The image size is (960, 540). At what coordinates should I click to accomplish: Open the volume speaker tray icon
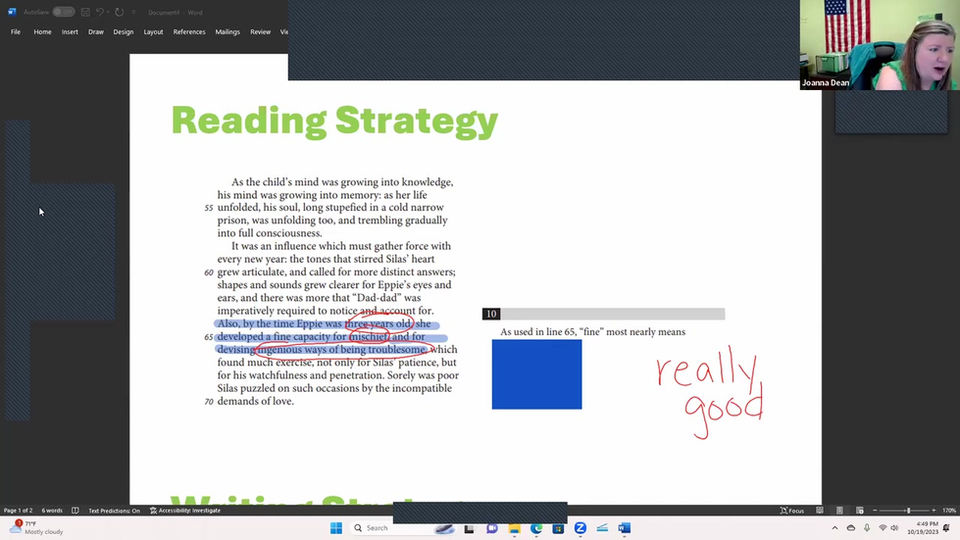click(x=894, y=528)
